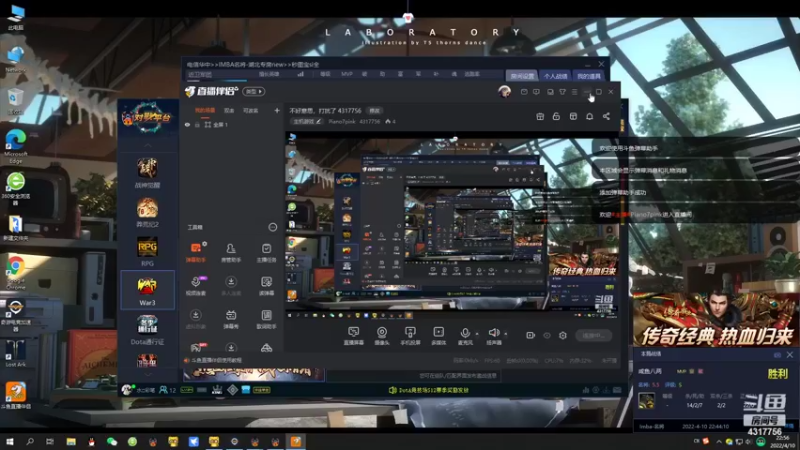Image resolution: width=800 pixels, height=450 pixels.
Task: Click the button beside the stream title
Action: click(x=374, y=110)
